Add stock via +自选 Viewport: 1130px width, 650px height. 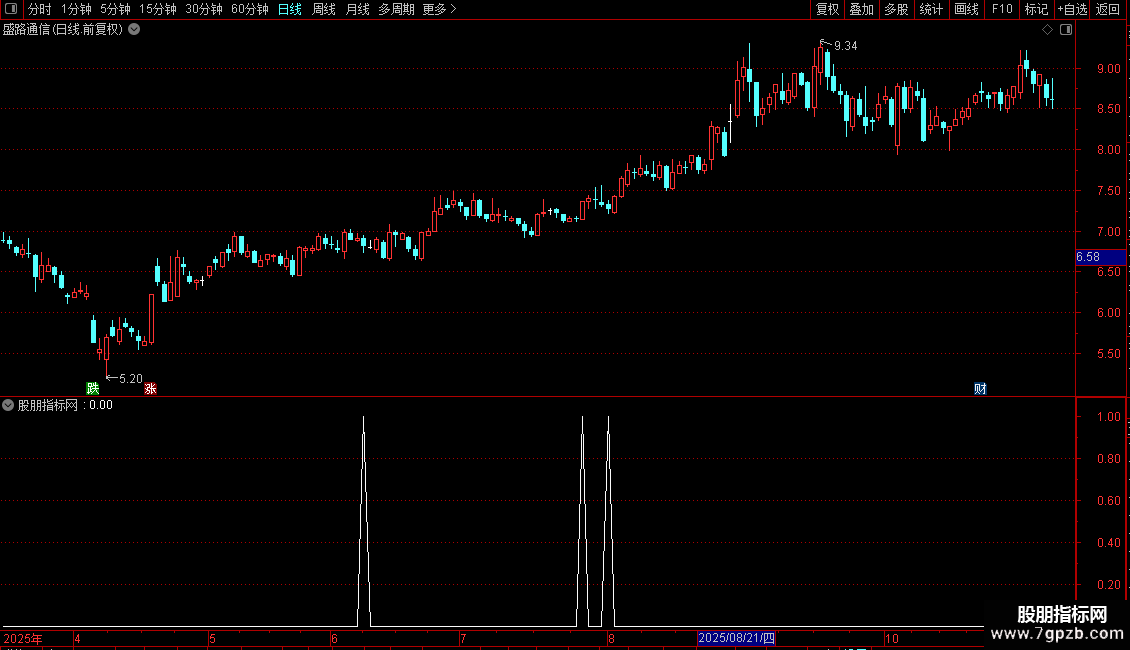point(1072,9)
